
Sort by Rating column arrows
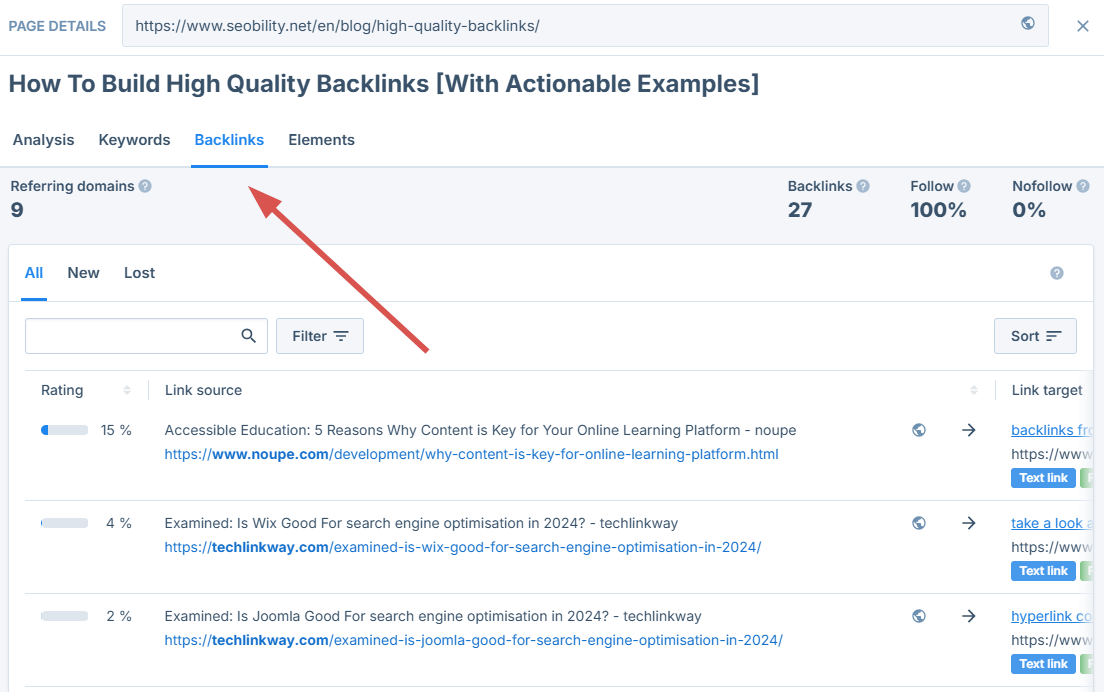click(x=127, y=390)
